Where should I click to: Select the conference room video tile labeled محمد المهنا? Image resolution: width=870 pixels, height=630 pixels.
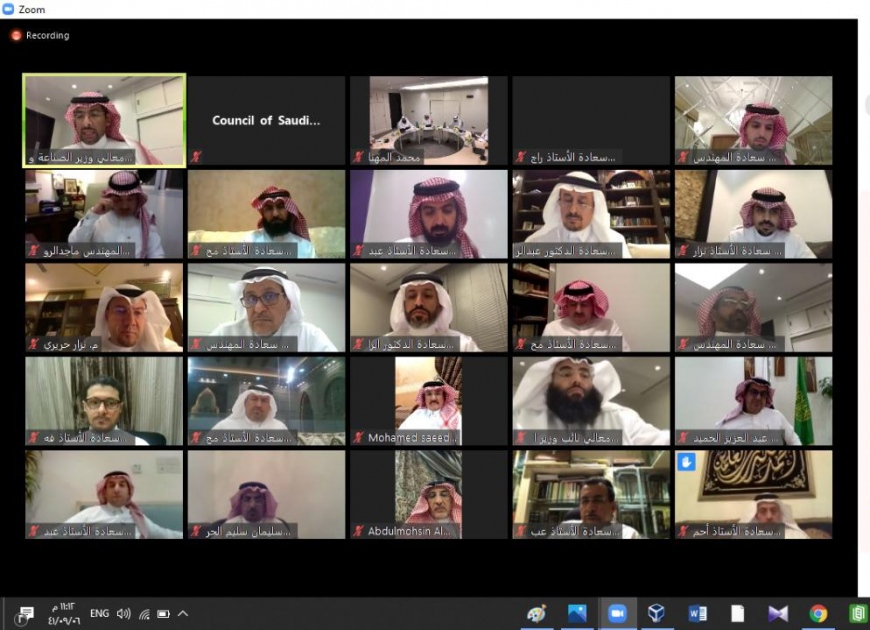point(428,121)
